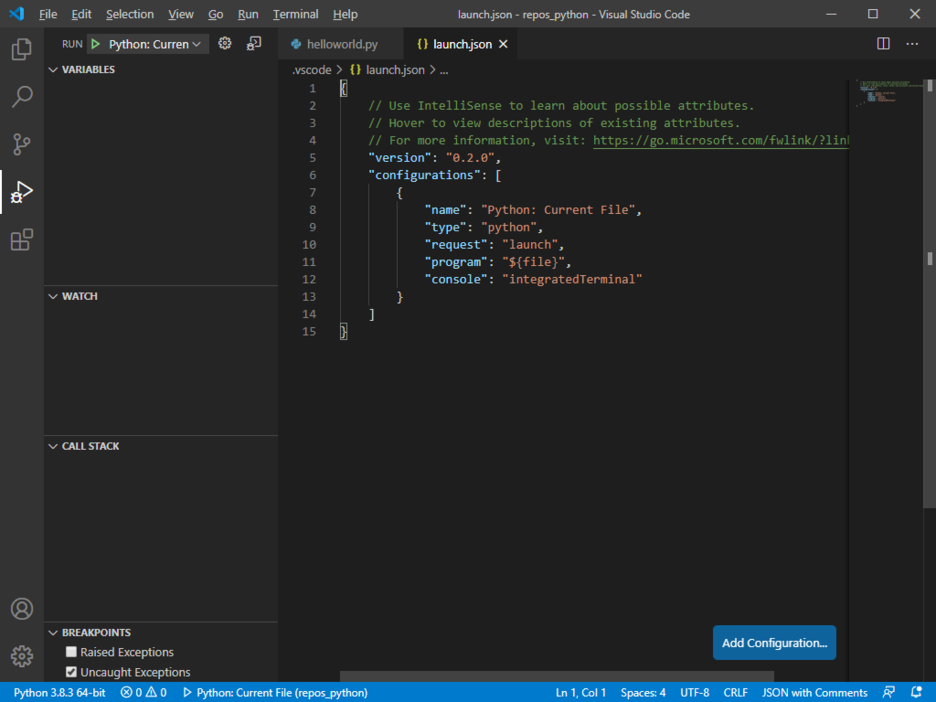Start debugging with the green play button
The image size is (936, 702).
pyautogui.click(x=96, y=44)
